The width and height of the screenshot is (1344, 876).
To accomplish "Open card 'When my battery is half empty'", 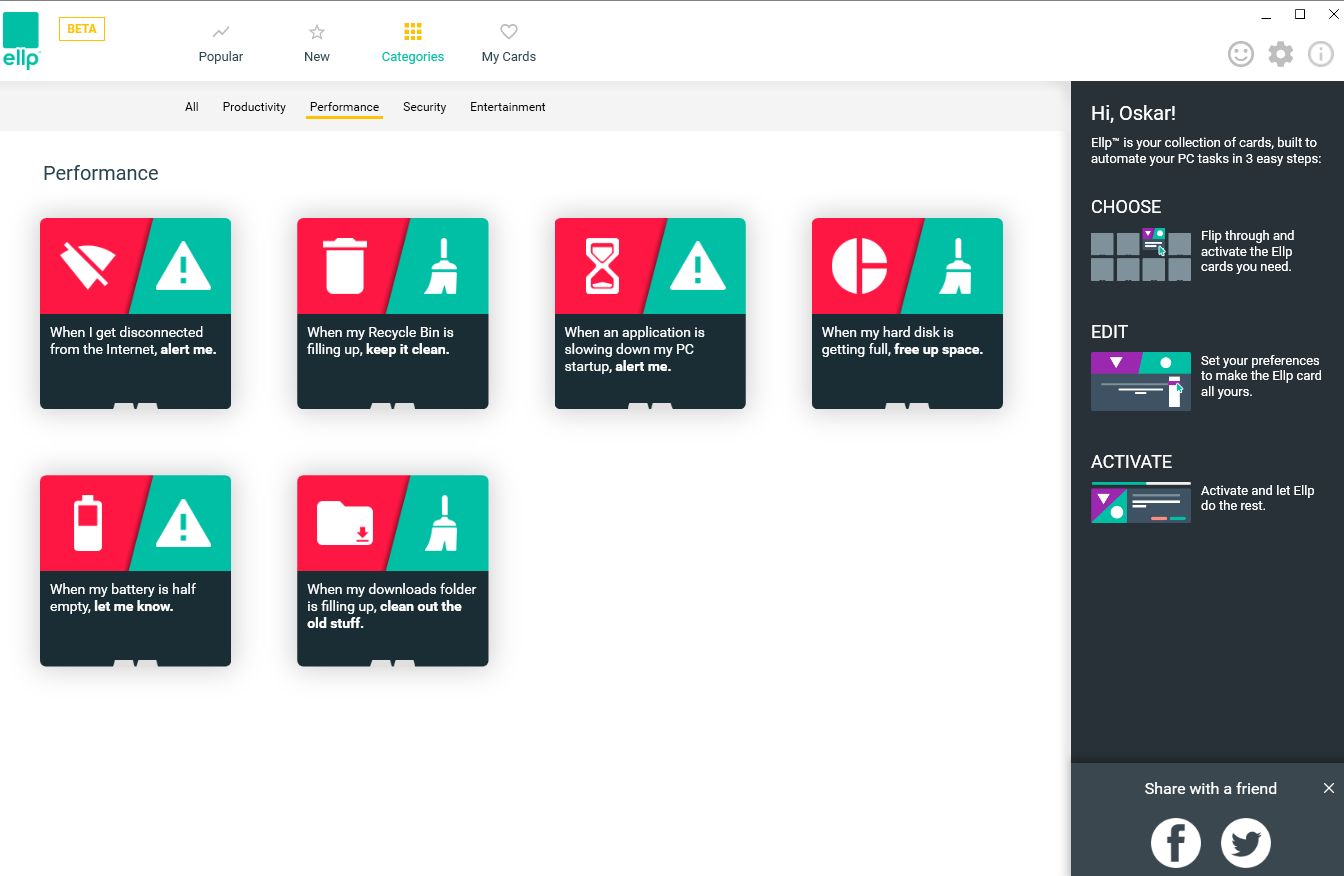I will (x=135, y=570).
